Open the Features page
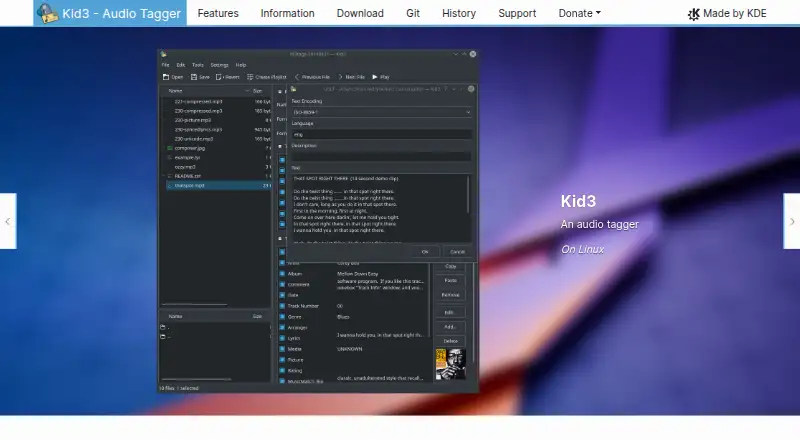800x440 pixels. (218, 13)
